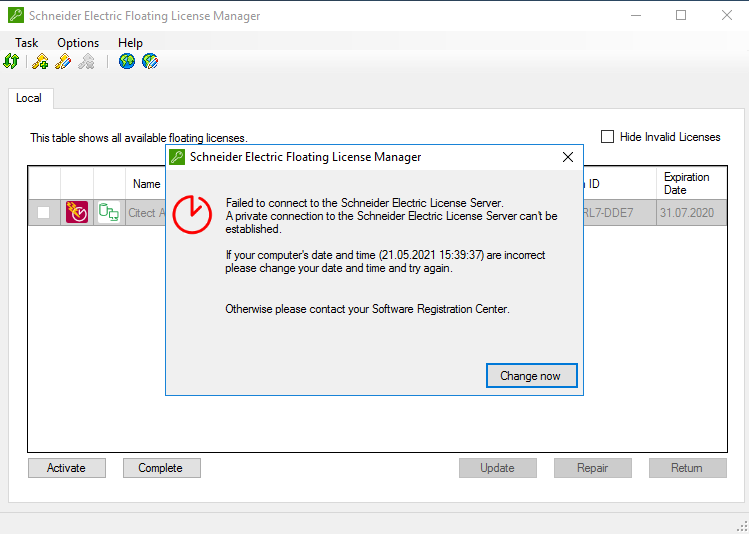Close the error dialog with X

pos(567,157)
